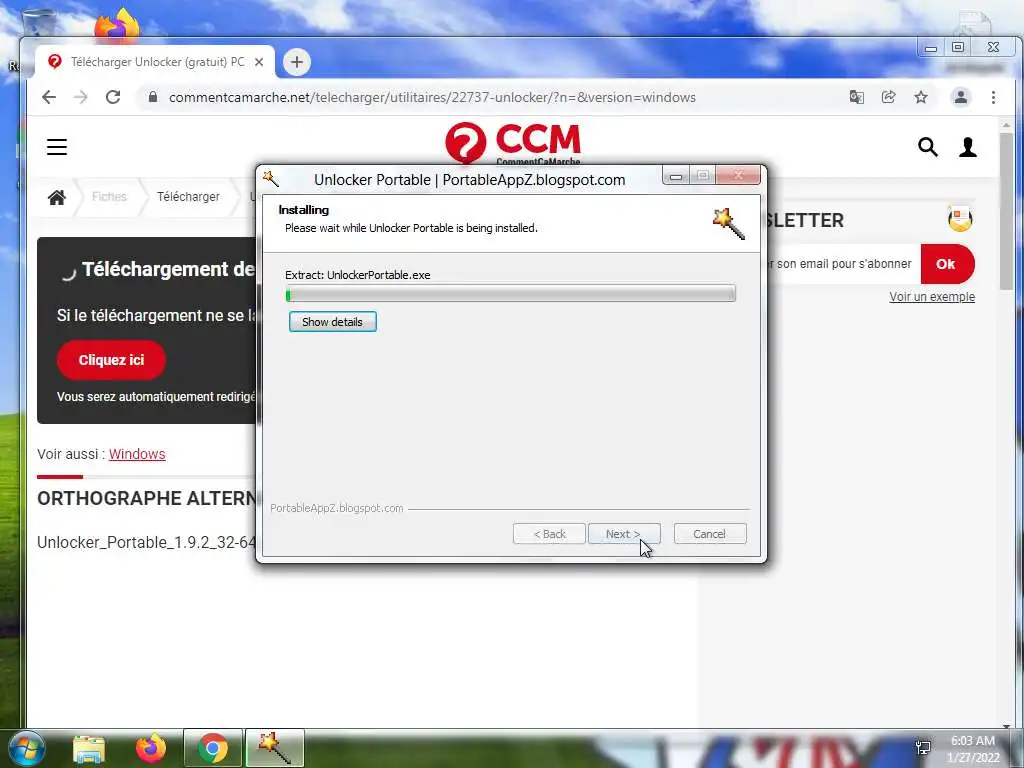This screenshot has width=1024, height=768.
Task: Submit newsletter with Ok button
Action: click(947, 264)
